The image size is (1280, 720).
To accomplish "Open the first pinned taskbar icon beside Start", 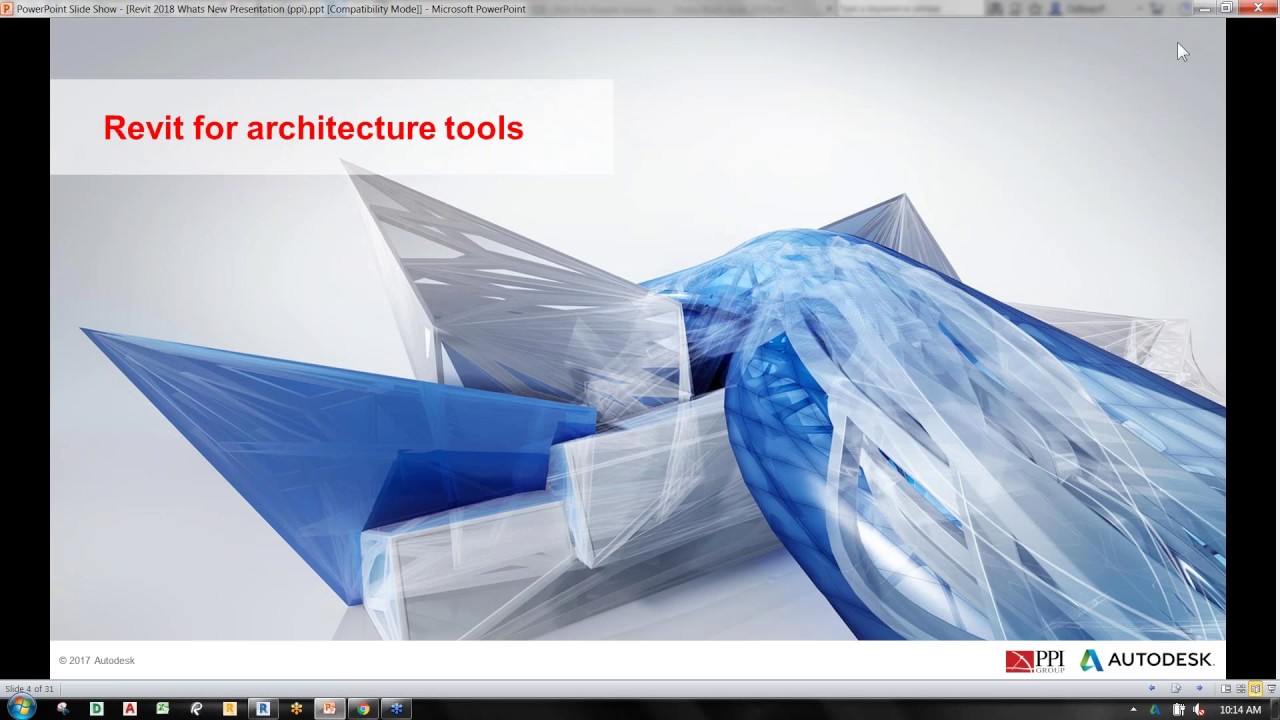I will (x=63, y=709).
